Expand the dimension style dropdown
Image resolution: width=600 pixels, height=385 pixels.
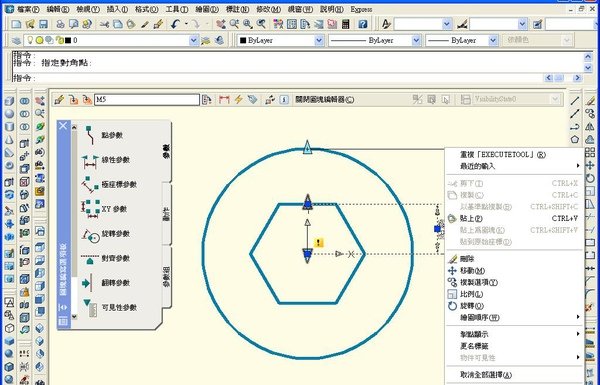pyautogui.click(x=523, y=24)
